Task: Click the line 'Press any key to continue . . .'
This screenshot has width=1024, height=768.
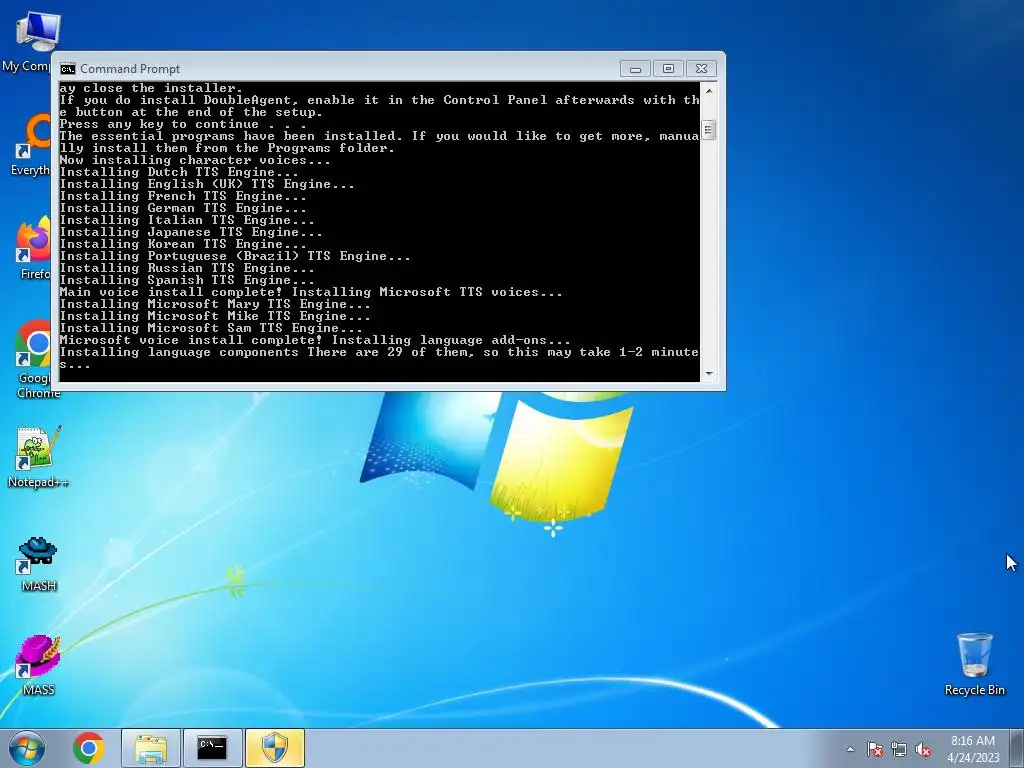Action: pos(183,124)
